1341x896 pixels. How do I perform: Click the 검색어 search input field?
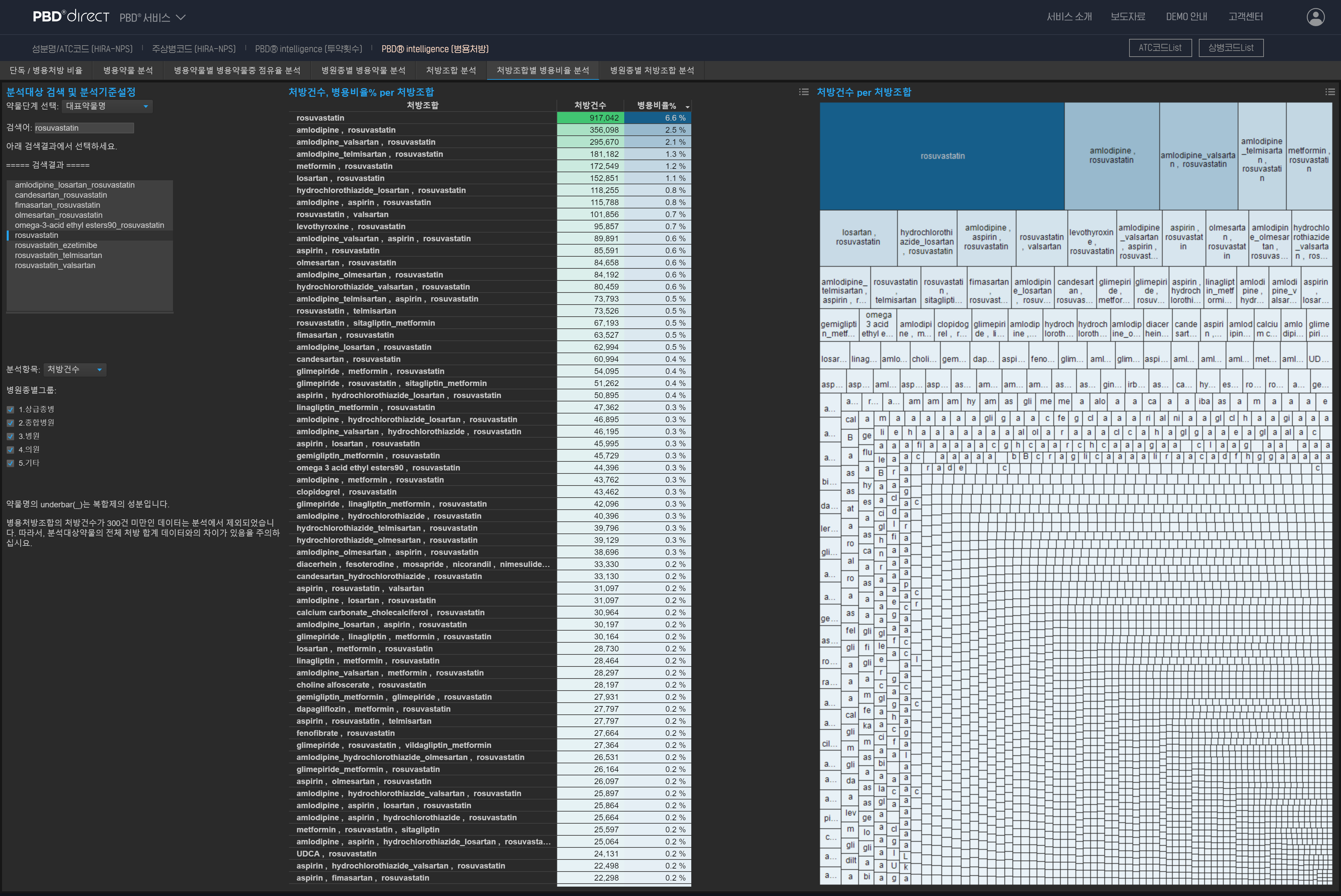84,128
